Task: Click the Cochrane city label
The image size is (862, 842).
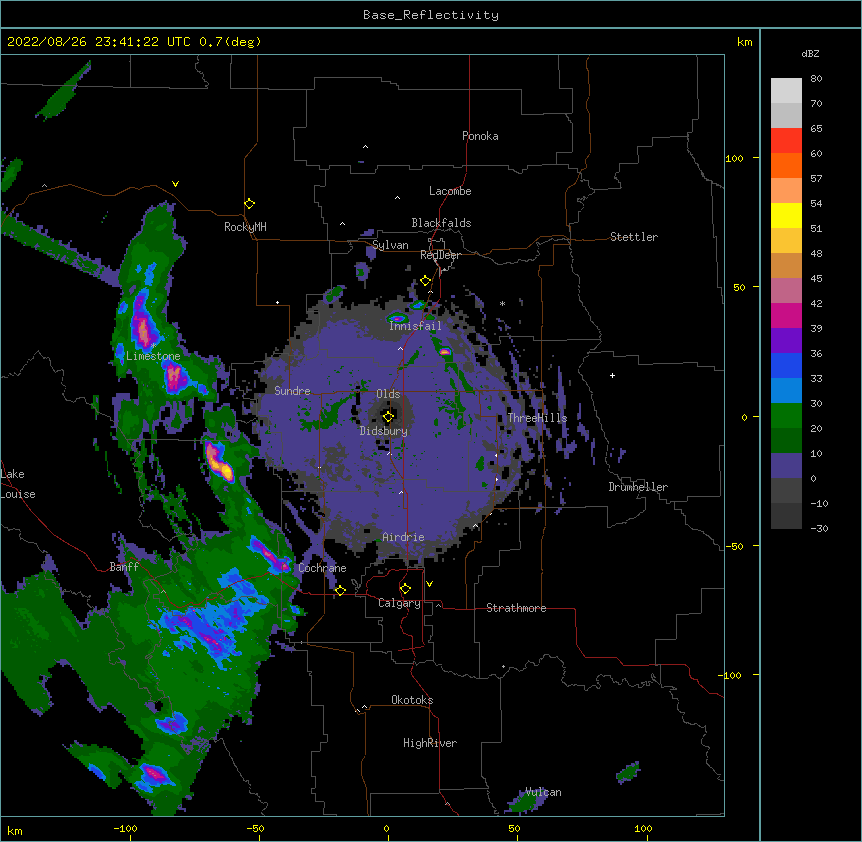Action: 322,568
